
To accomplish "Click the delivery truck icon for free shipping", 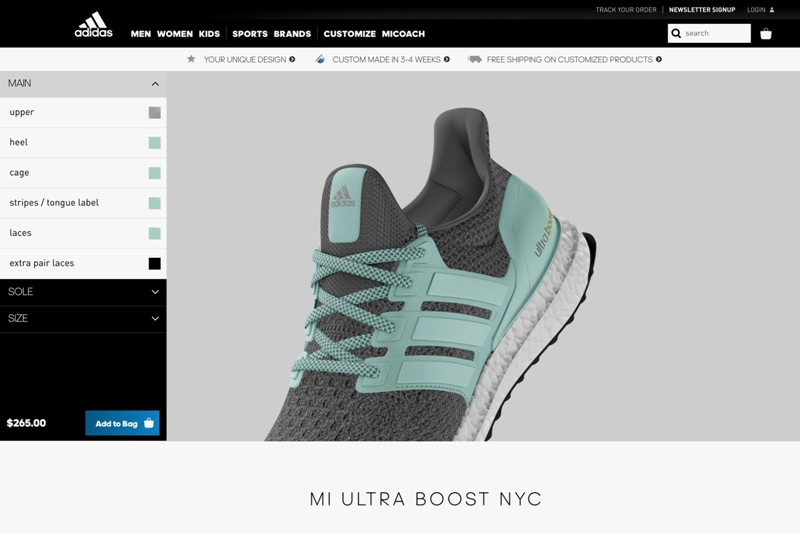I will pos(474,59).
